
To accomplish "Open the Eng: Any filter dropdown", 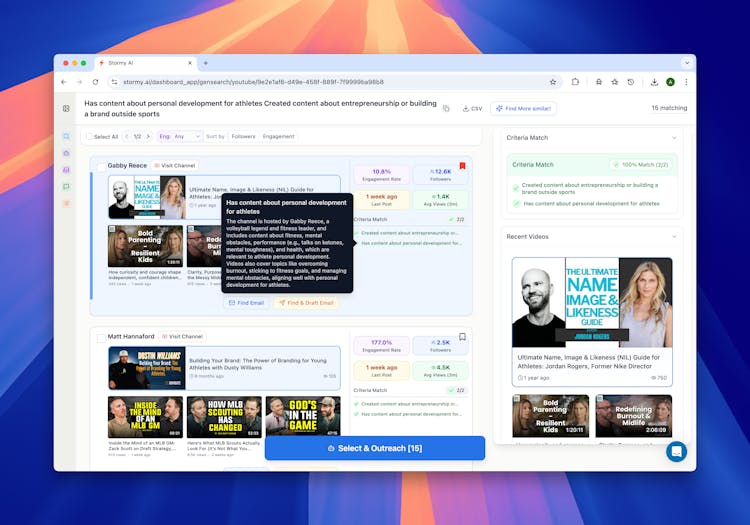I will (x=180, y=136).
